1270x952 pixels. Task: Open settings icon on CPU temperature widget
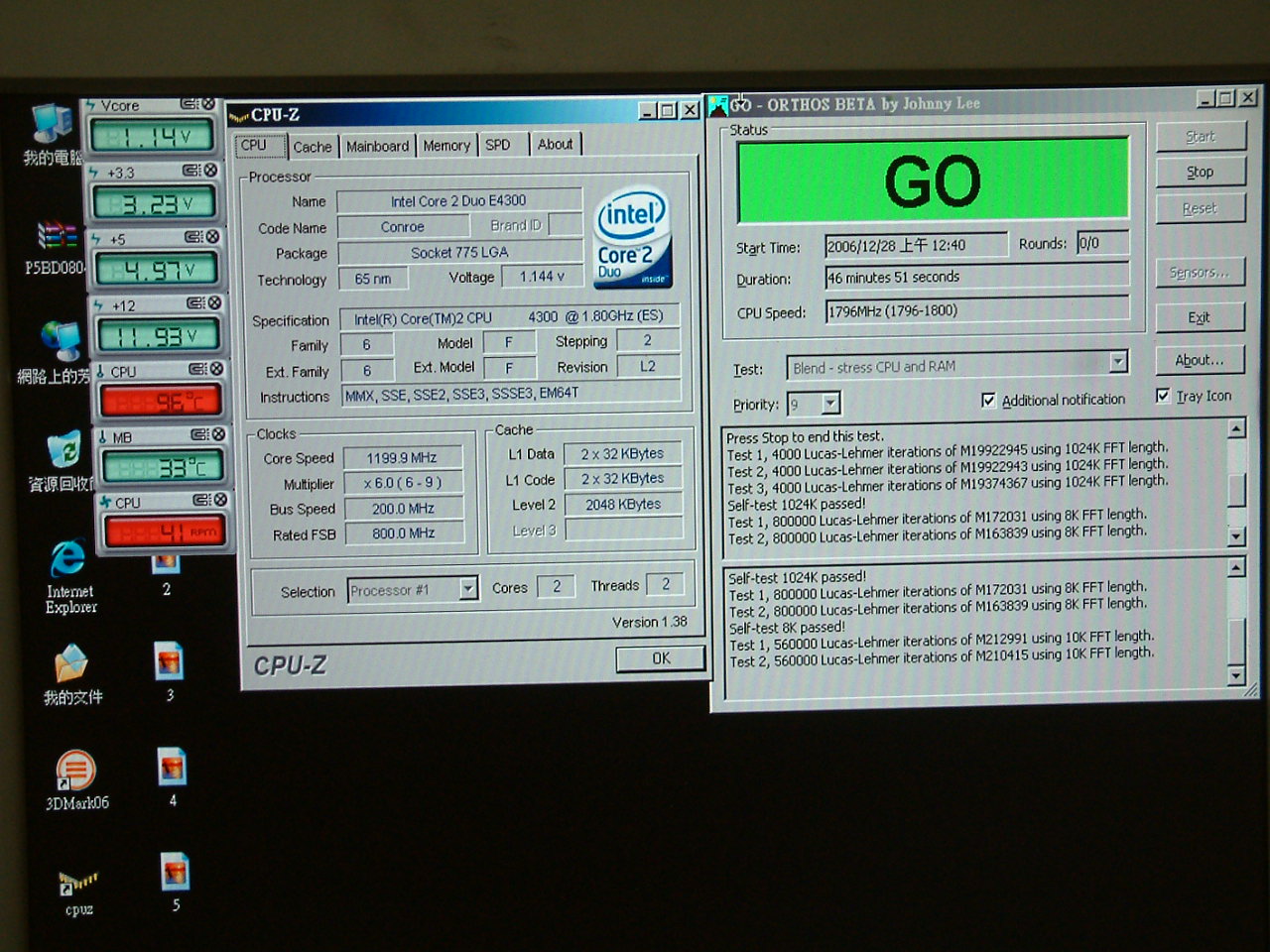click(197, 369)
